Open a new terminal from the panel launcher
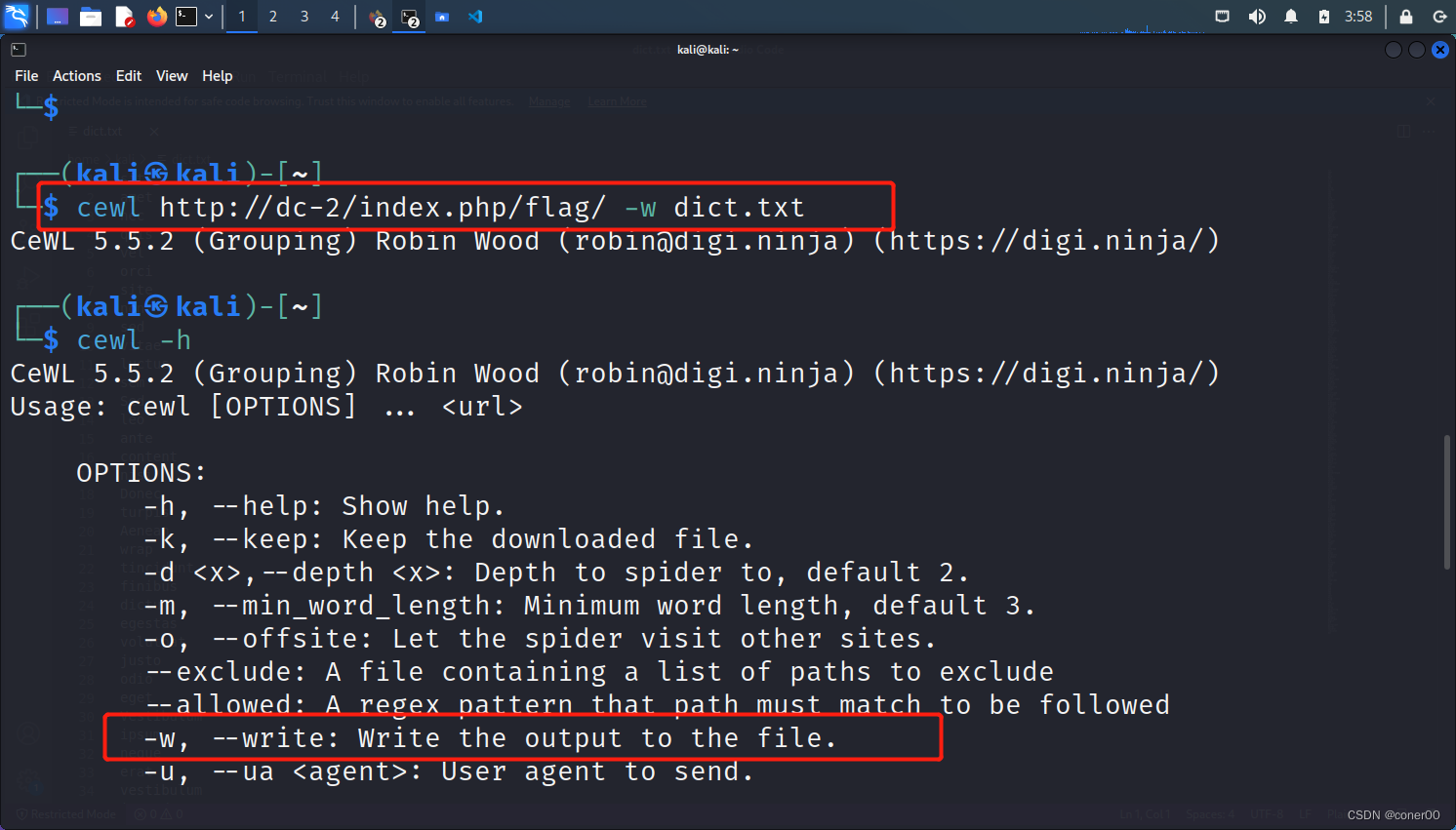 click(x=186, y=17)
